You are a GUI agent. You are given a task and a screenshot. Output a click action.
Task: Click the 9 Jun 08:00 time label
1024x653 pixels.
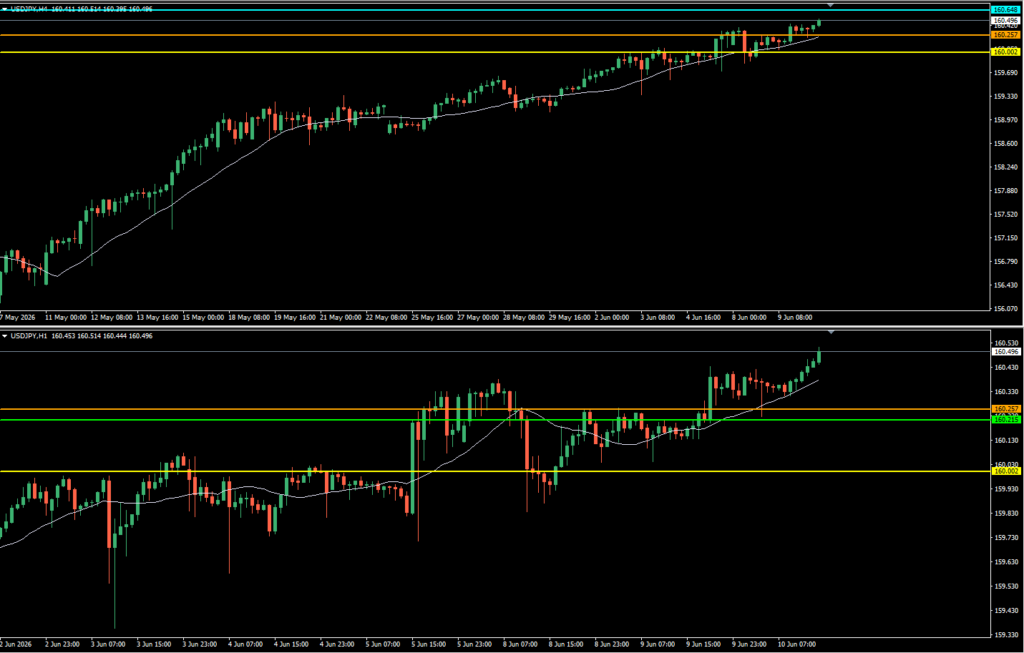tap(795, 317)
